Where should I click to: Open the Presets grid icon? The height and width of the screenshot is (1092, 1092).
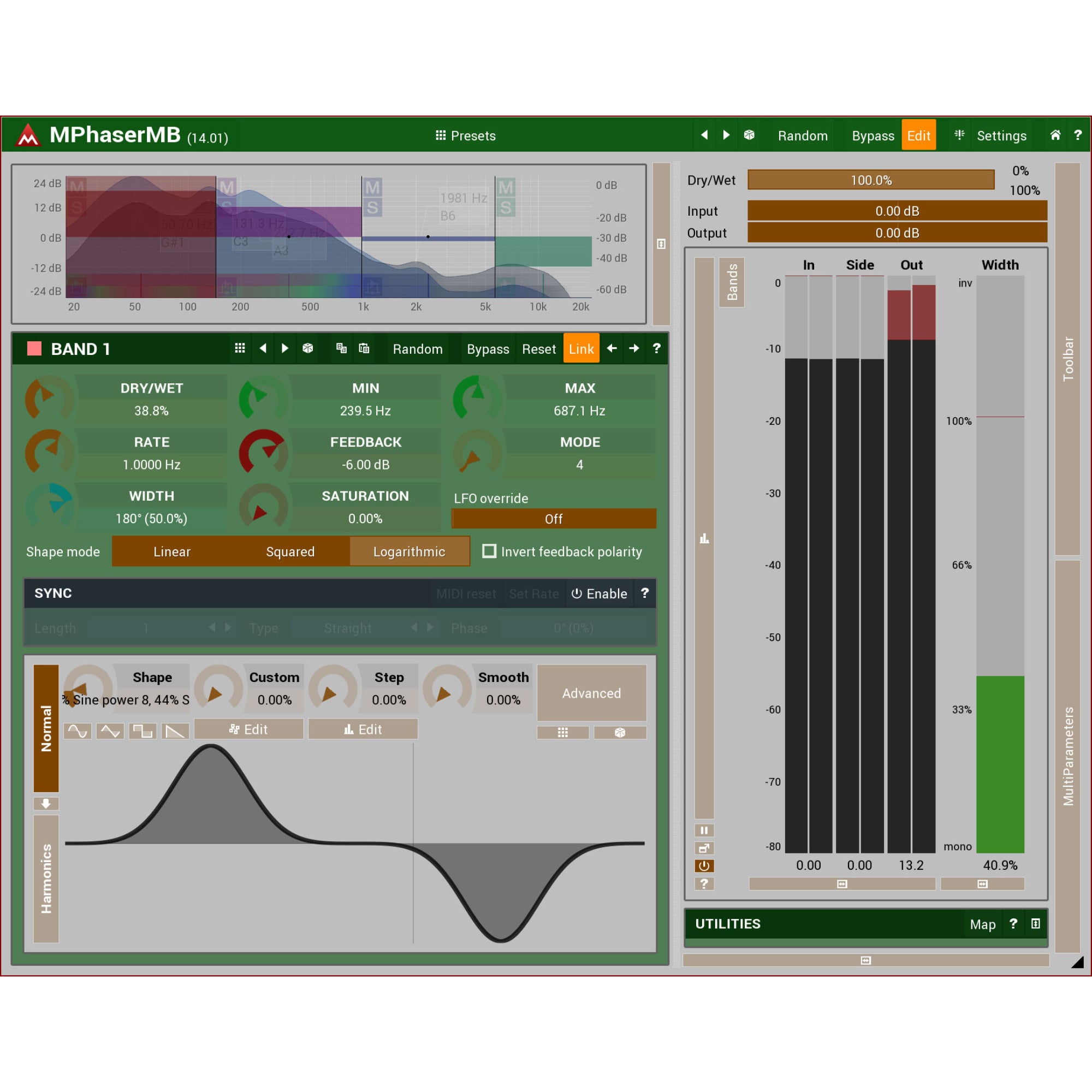pos(440,135)
